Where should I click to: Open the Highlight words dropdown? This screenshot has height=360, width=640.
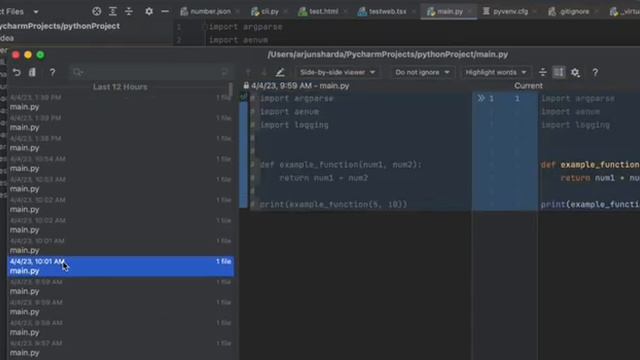(x=496, y=72)
